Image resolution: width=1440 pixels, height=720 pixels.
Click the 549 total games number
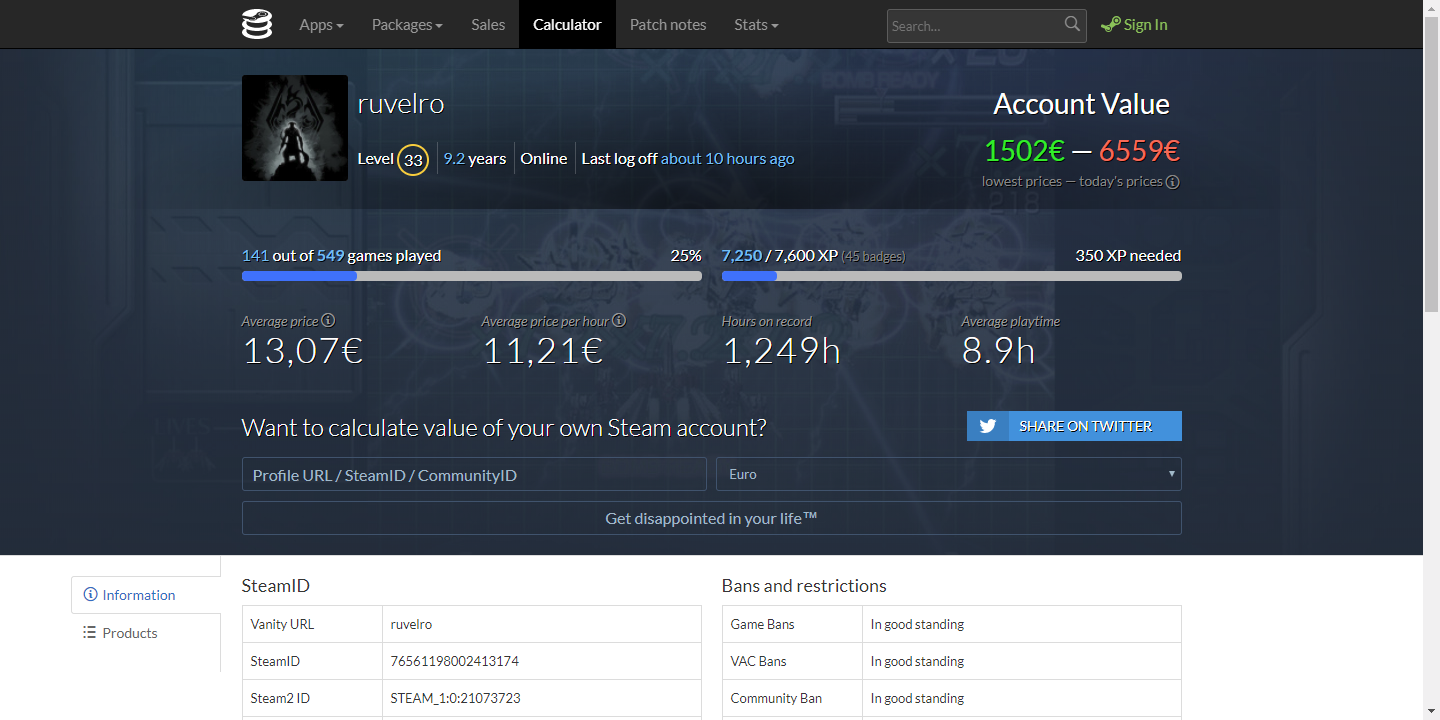330,255
